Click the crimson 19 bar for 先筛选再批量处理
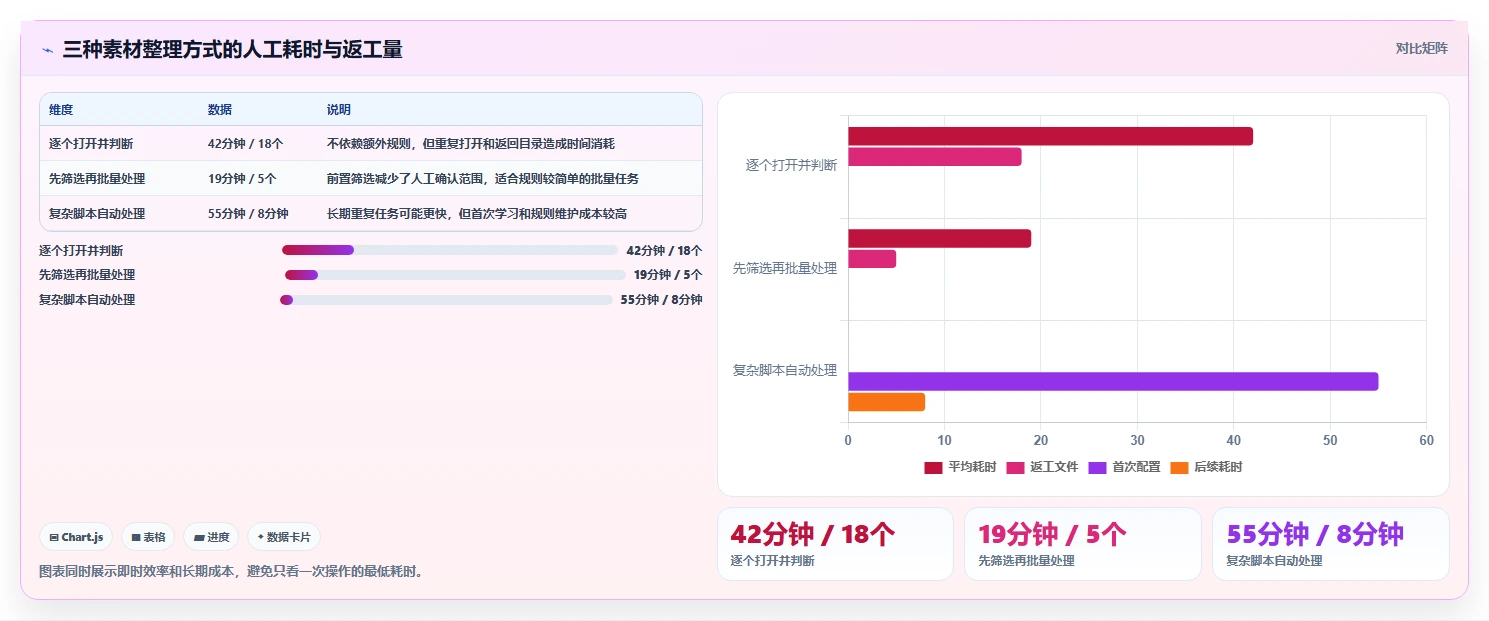1489x621 pixels. point(939,239)
